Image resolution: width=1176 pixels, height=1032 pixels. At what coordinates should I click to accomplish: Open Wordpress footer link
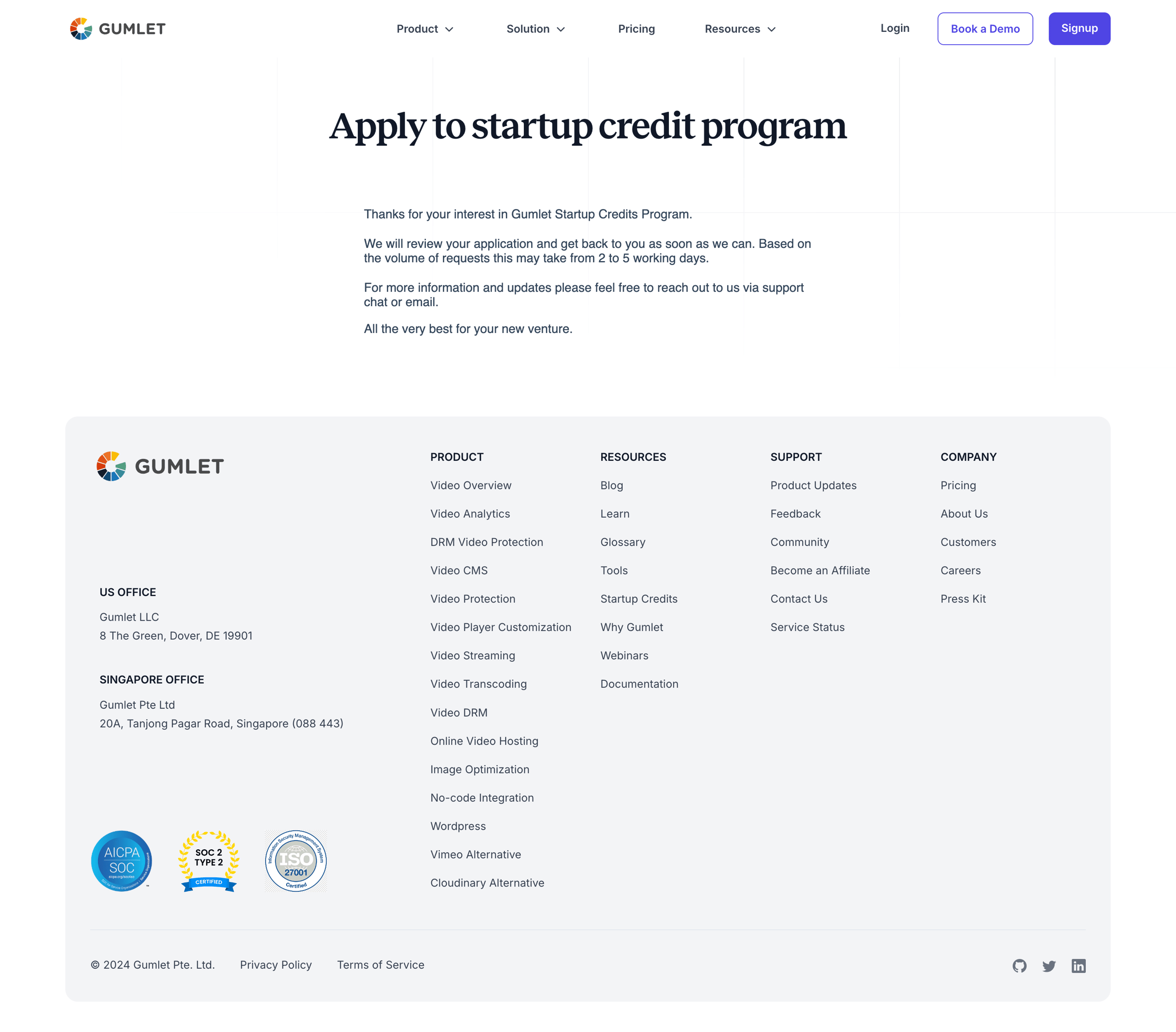pos(458,826)
